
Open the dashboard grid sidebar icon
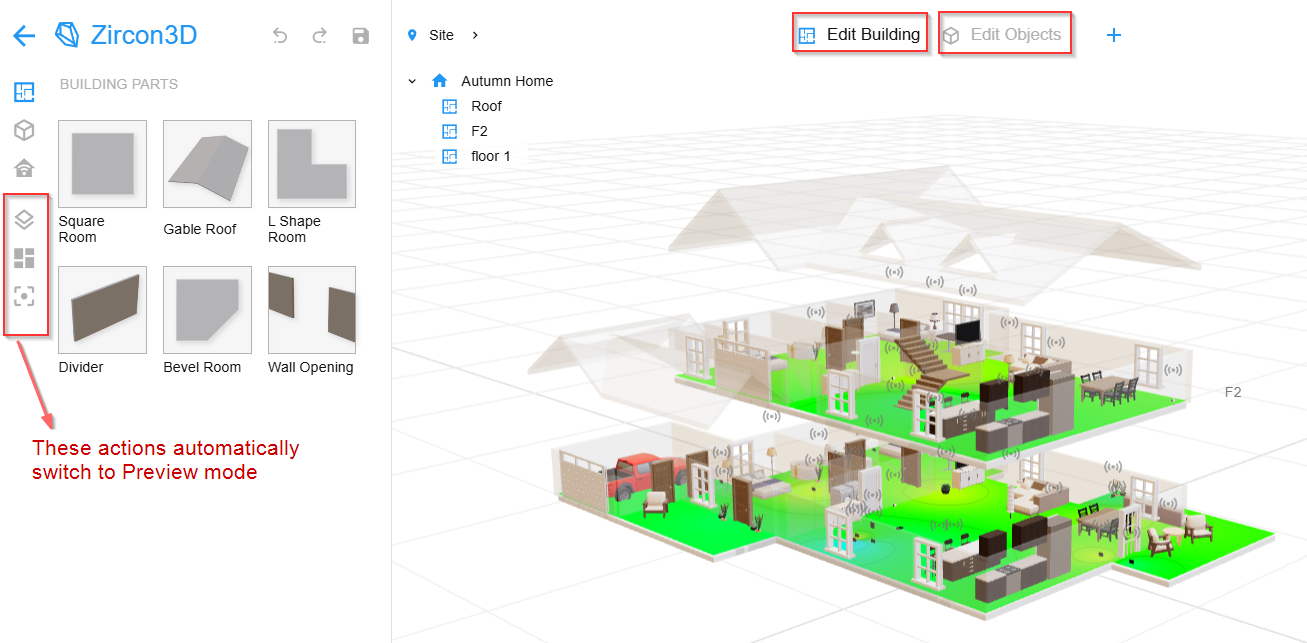[x=24, y=258]
